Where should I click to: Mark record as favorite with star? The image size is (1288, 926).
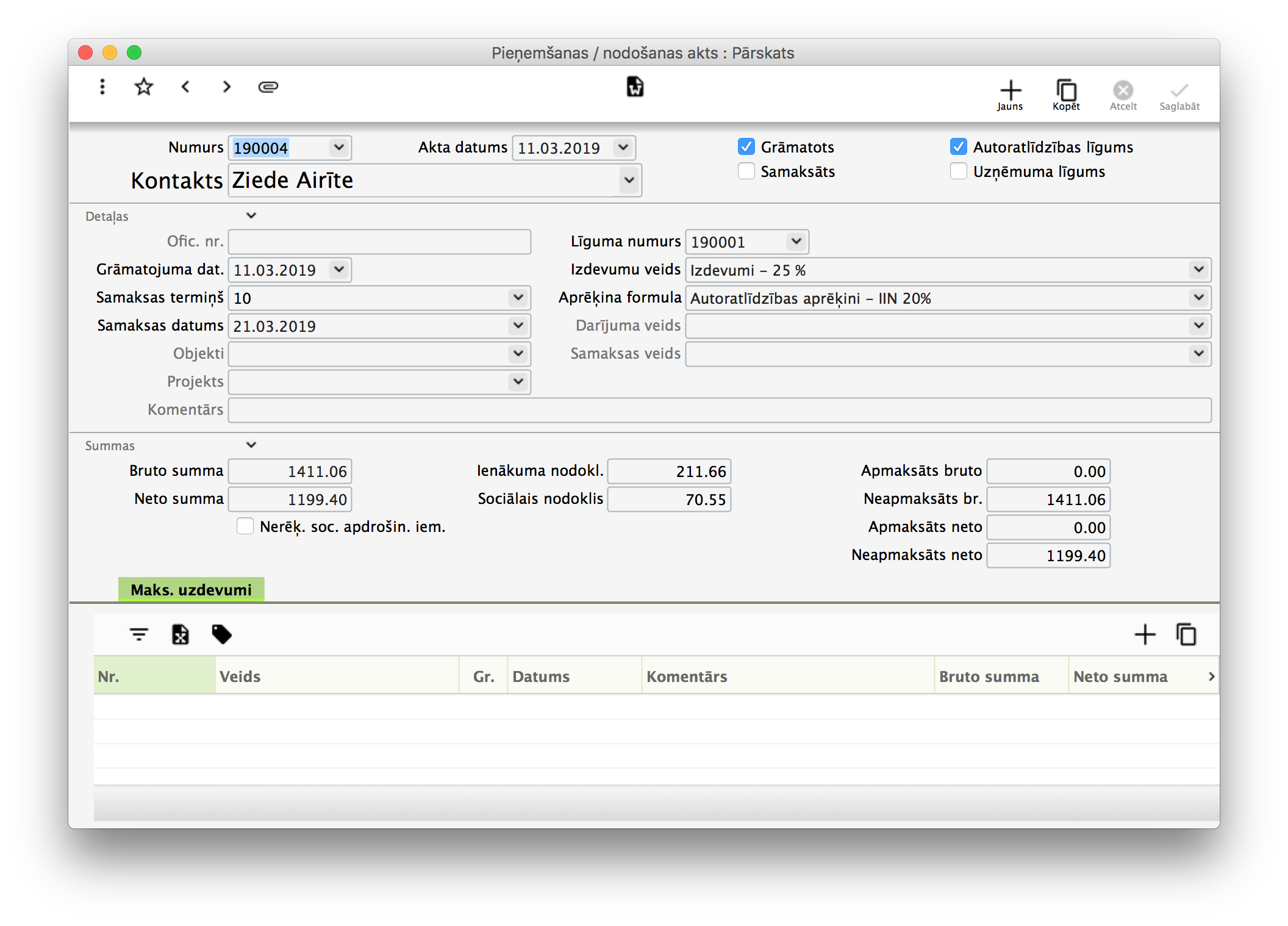click(143, 87)
